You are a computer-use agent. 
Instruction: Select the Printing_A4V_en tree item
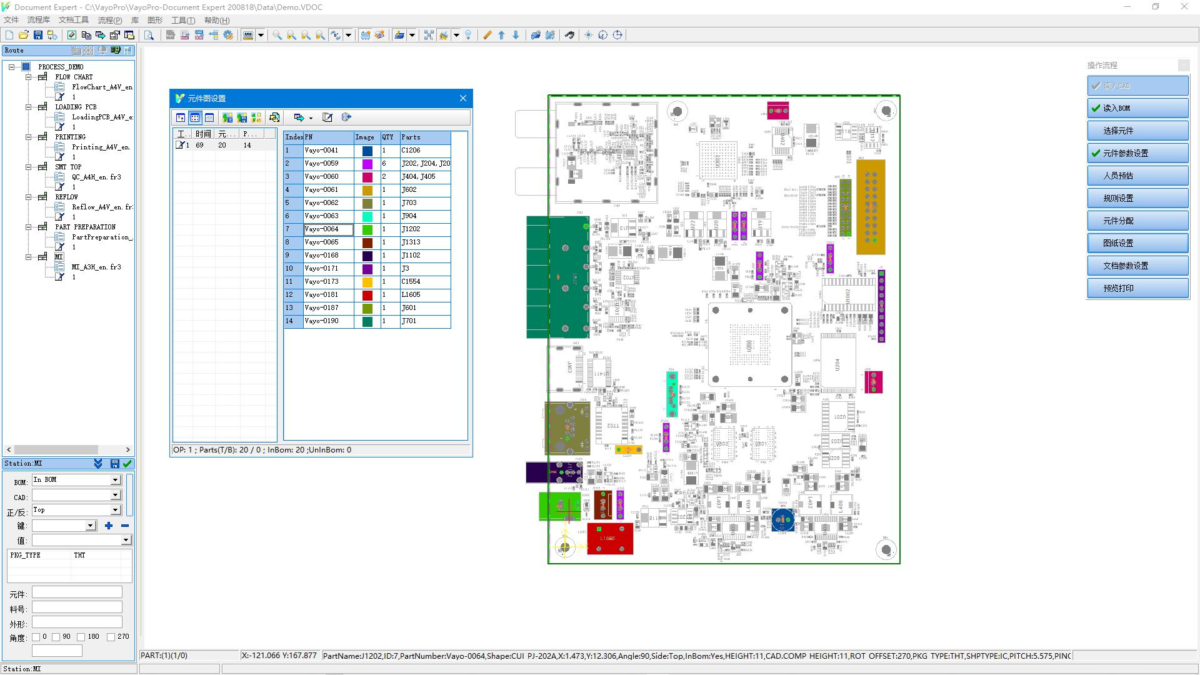(x=101, y=147)
